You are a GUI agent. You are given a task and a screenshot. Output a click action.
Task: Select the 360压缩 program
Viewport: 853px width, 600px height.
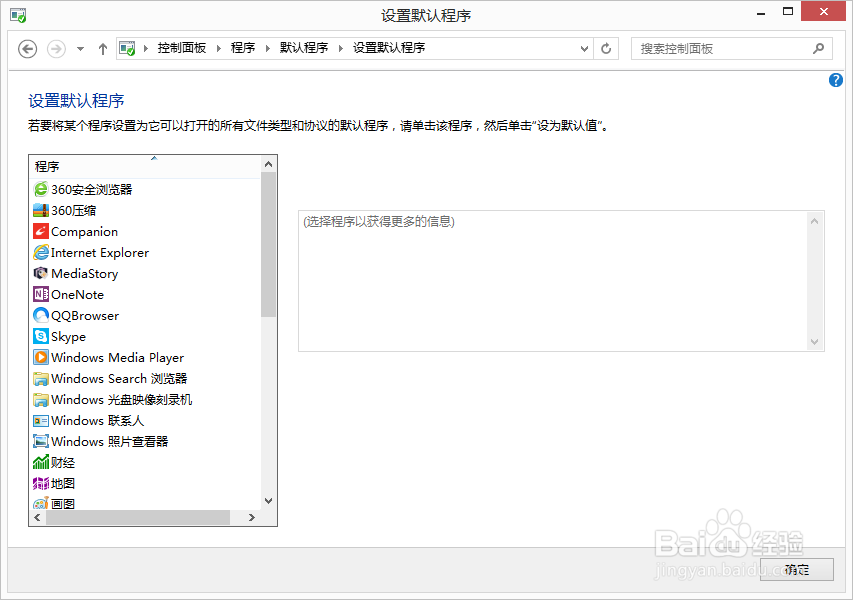70,210
